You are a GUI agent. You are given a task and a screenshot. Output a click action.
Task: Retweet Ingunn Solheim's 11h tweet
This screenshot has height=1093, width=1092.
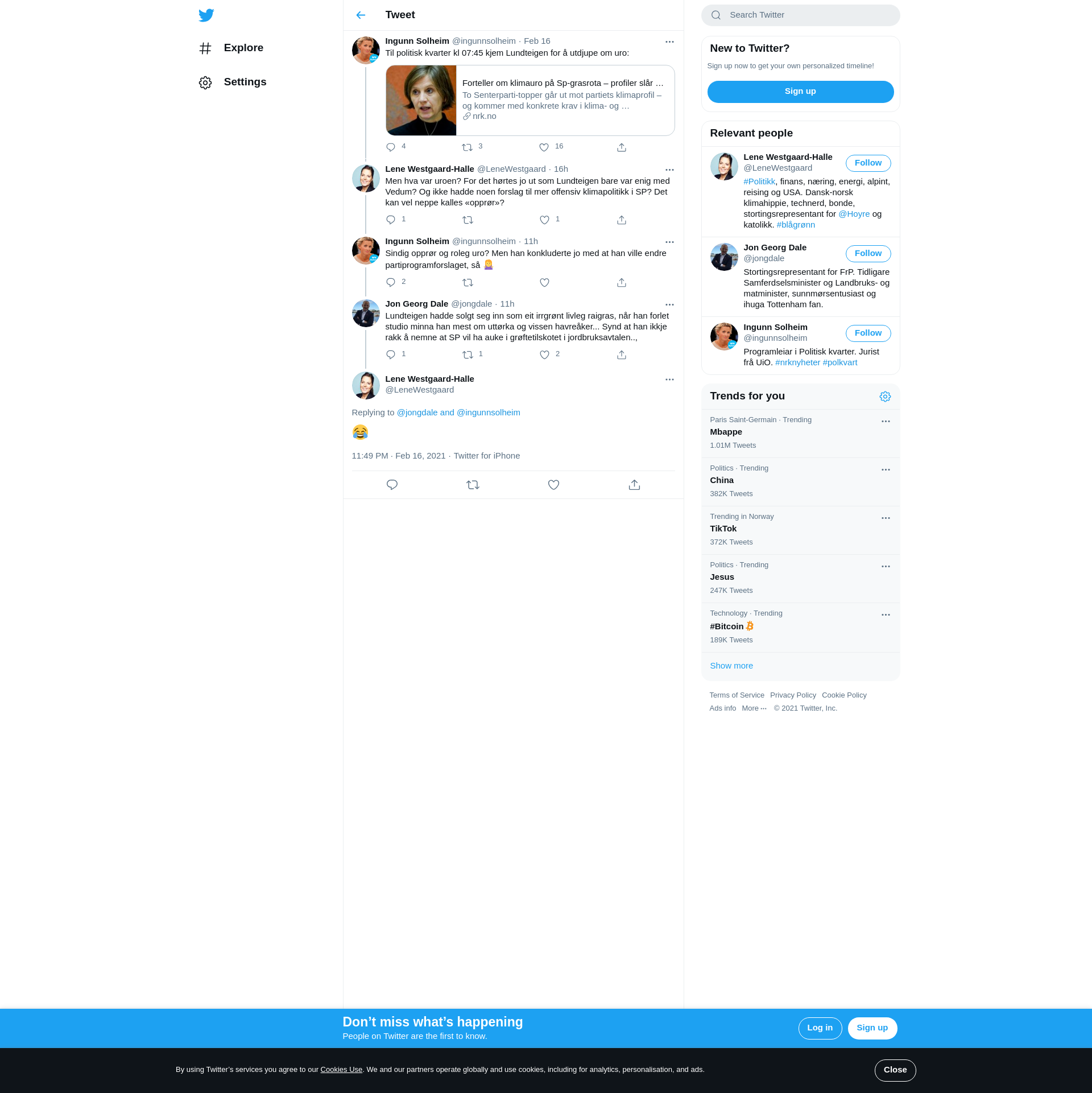[x=468, y=282]
